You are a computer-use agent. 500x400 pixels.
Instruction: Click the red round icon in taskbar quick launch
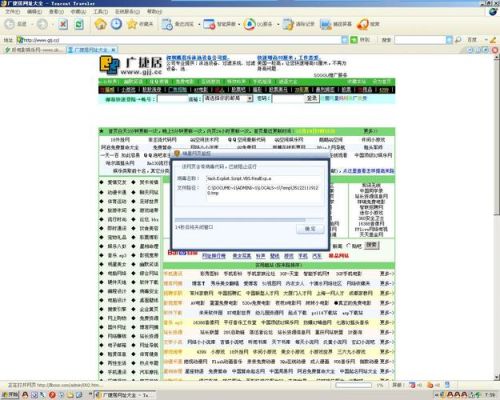tap(52, 395)
